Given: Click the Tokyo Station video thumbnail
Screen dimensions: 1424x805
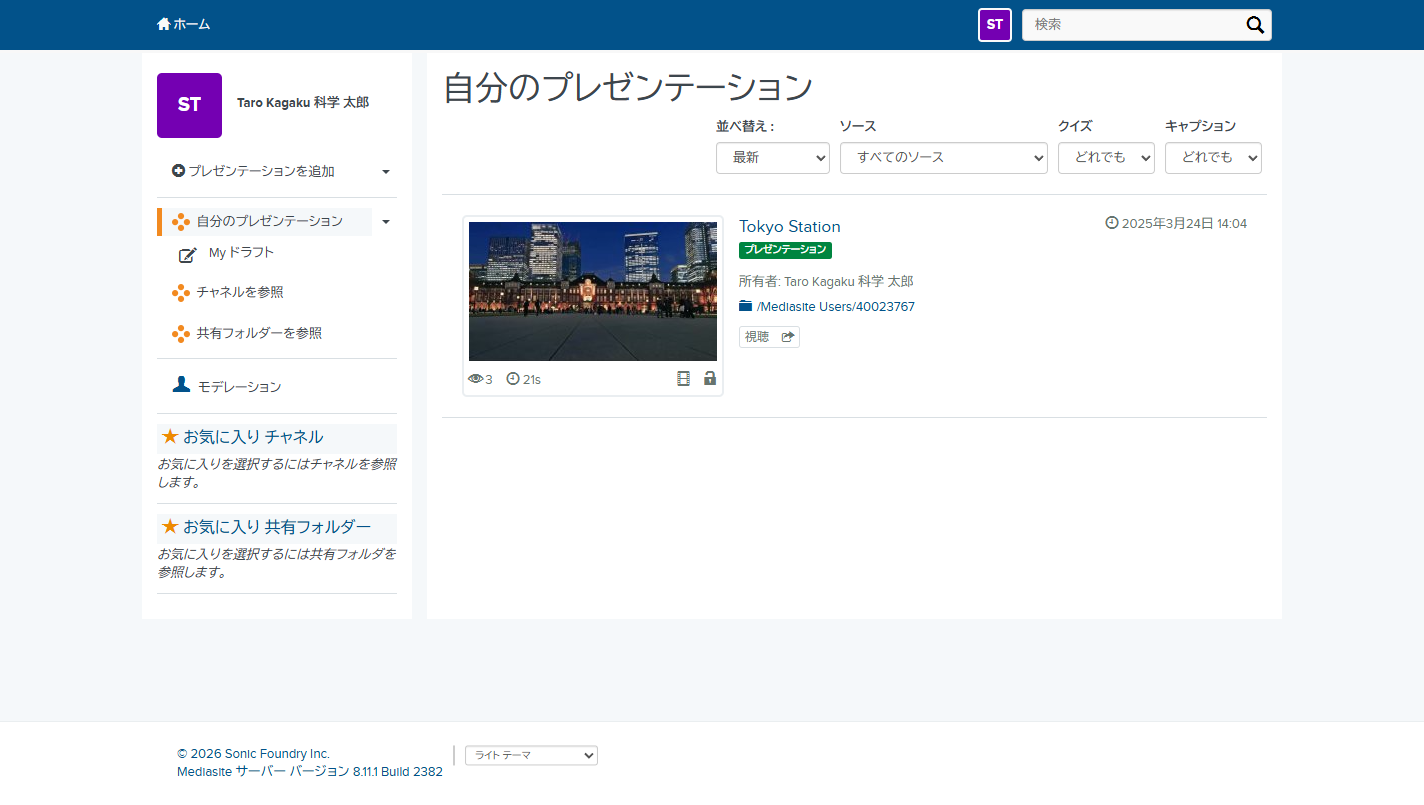Looking at the screenshot, I should click(593, 291).
